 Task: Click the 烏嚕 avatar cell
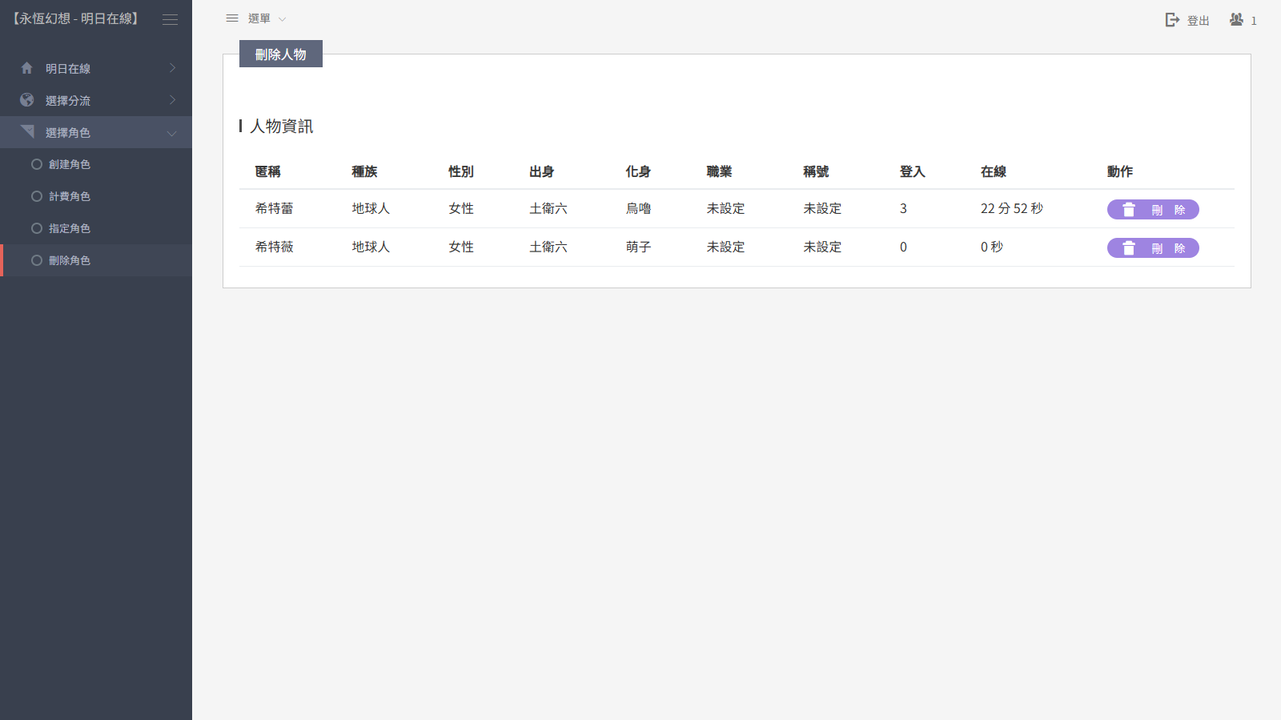point(638,209)
